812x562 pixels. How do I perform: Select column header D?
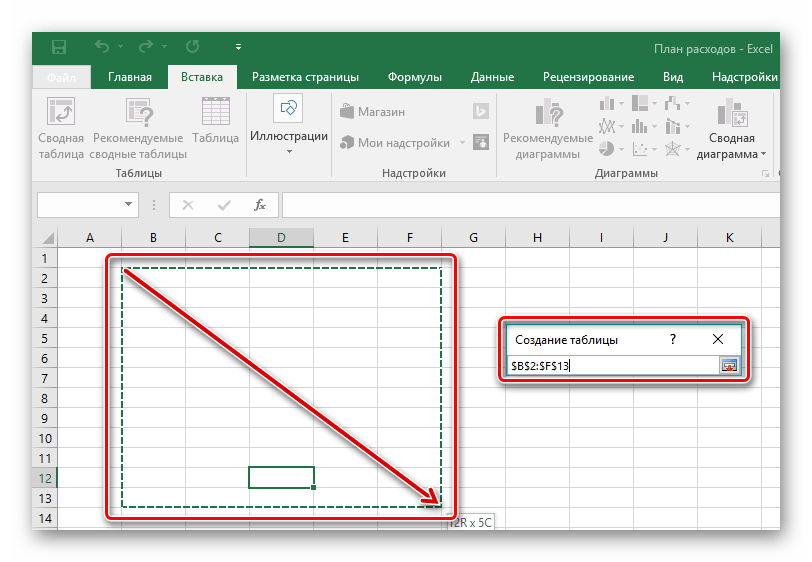(x=281, y=237)
